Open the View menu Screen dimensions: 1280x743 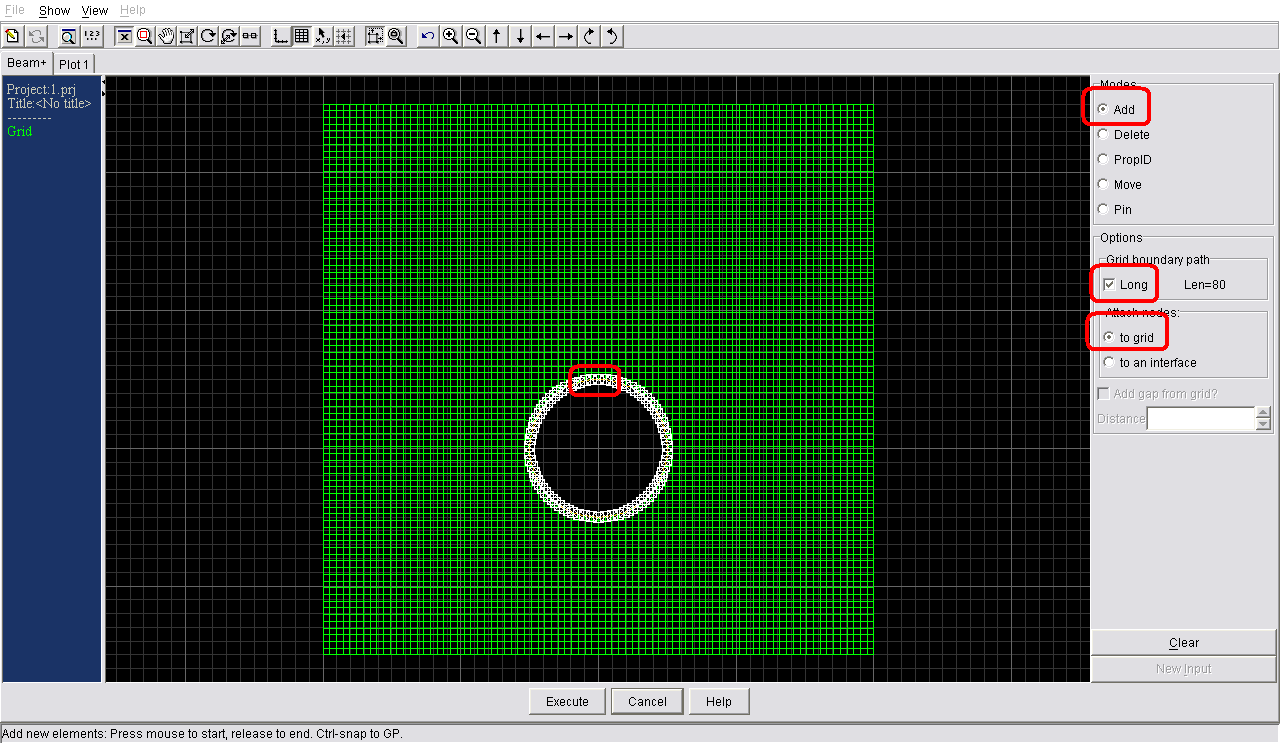point(95,10)
